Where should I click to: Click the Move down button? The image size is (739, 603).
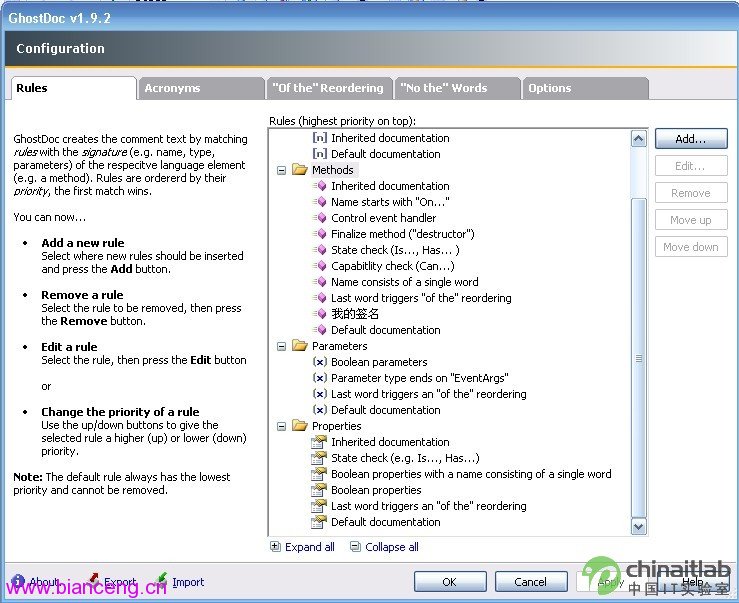tap(691, 247)
